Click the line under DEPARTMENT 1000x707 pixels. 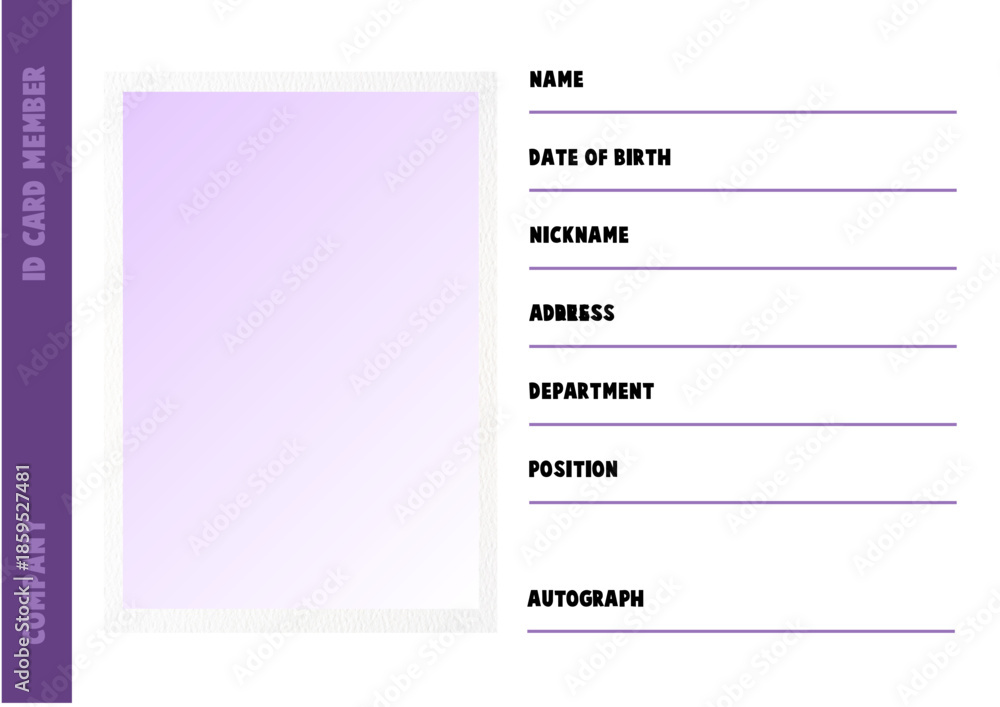click(x=742, y=424)
